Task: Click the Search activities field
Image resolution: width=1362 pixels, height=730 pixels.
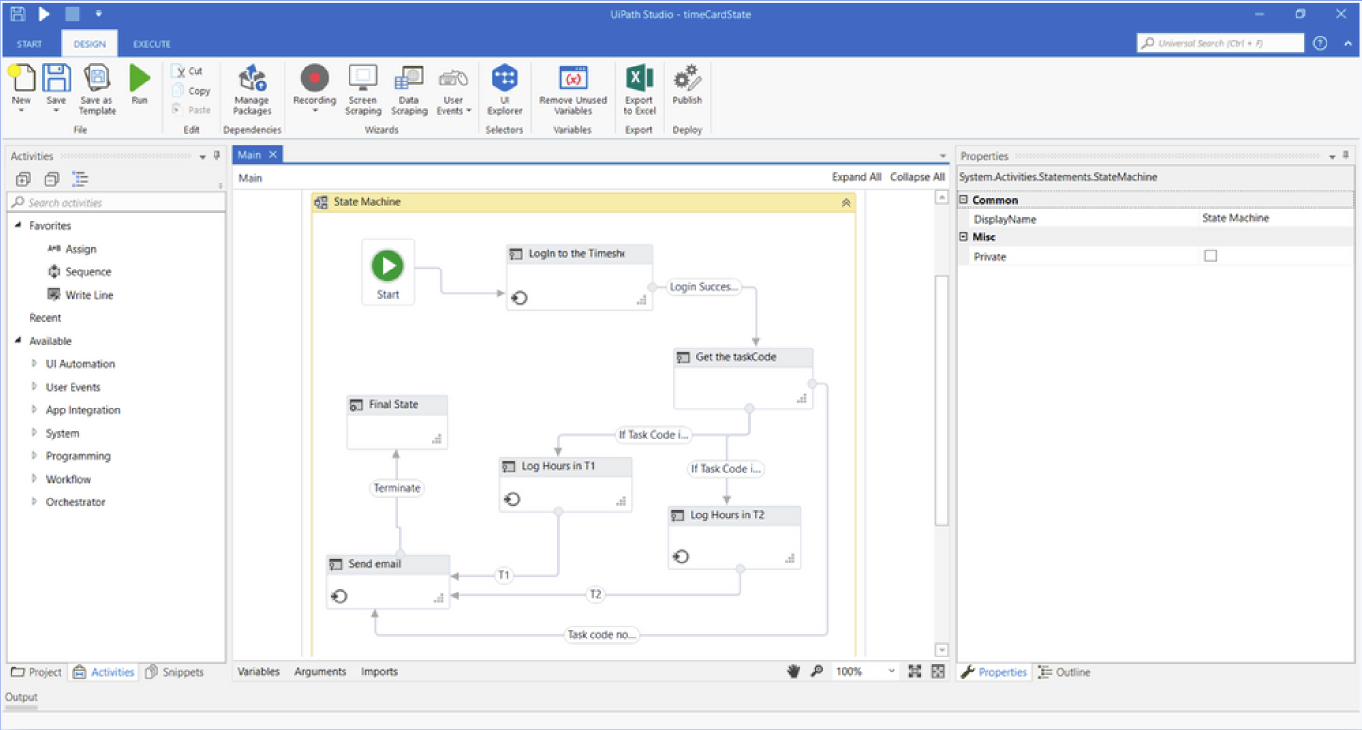Action: click(x=117, y=202)
